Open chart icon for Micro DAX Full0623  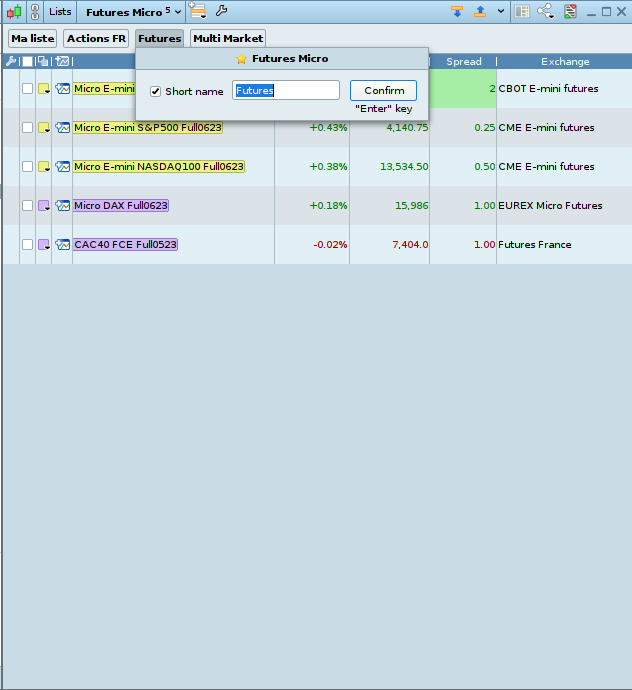click(62, 206)
